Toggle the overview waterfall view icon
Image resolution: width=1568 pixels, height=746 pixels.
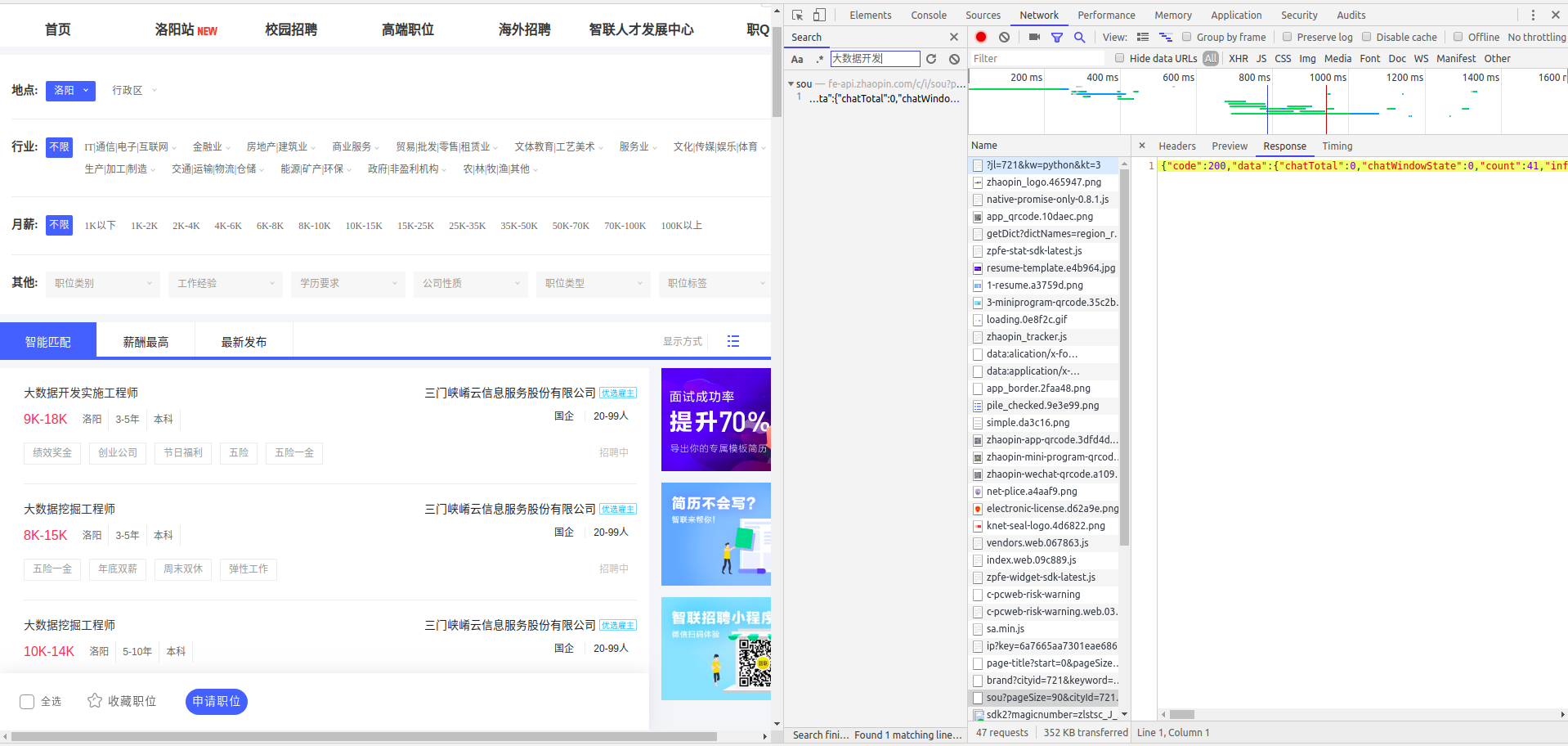[1166, 37]
